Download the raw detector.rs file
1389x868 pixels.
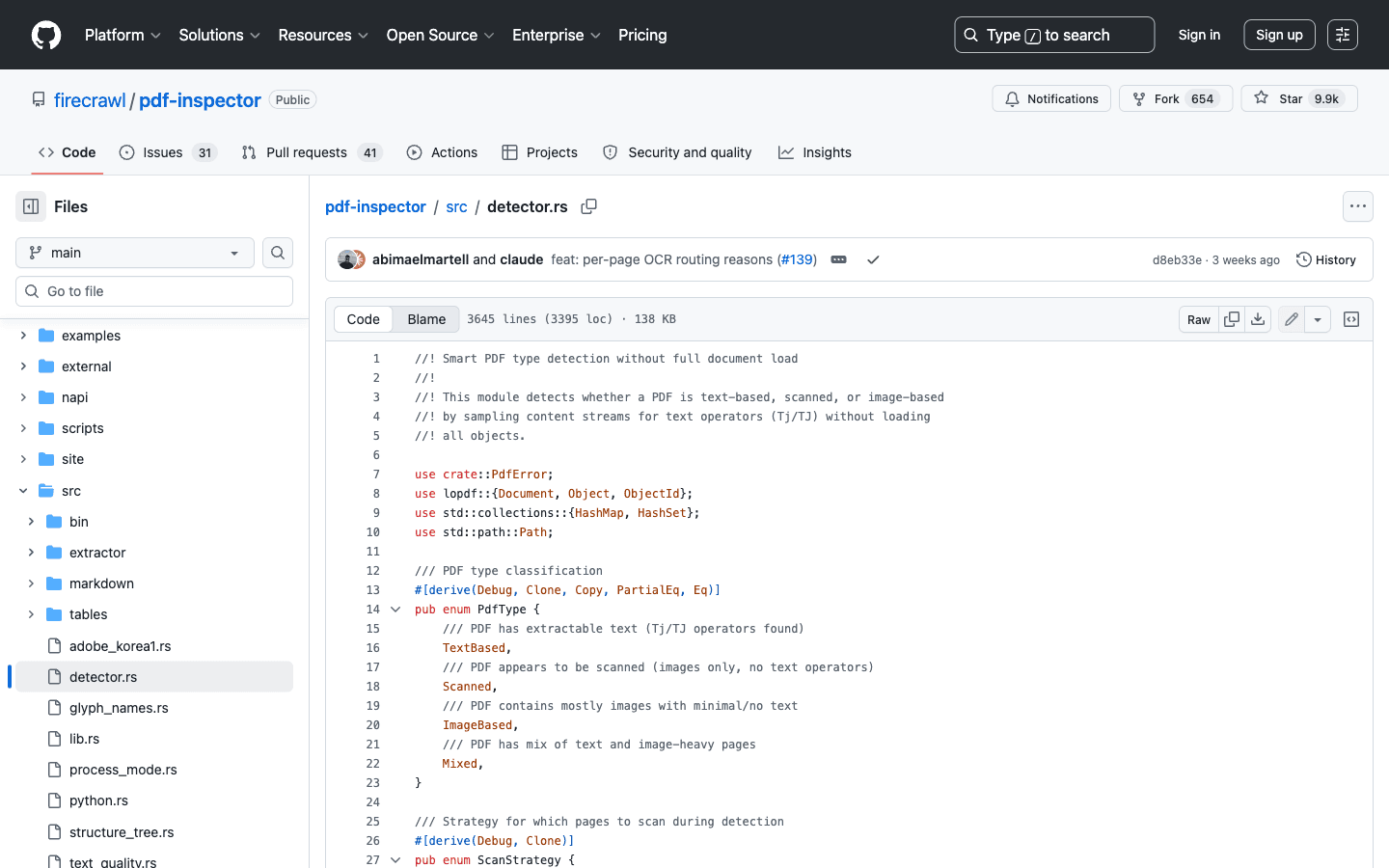tap(1258, 319)
